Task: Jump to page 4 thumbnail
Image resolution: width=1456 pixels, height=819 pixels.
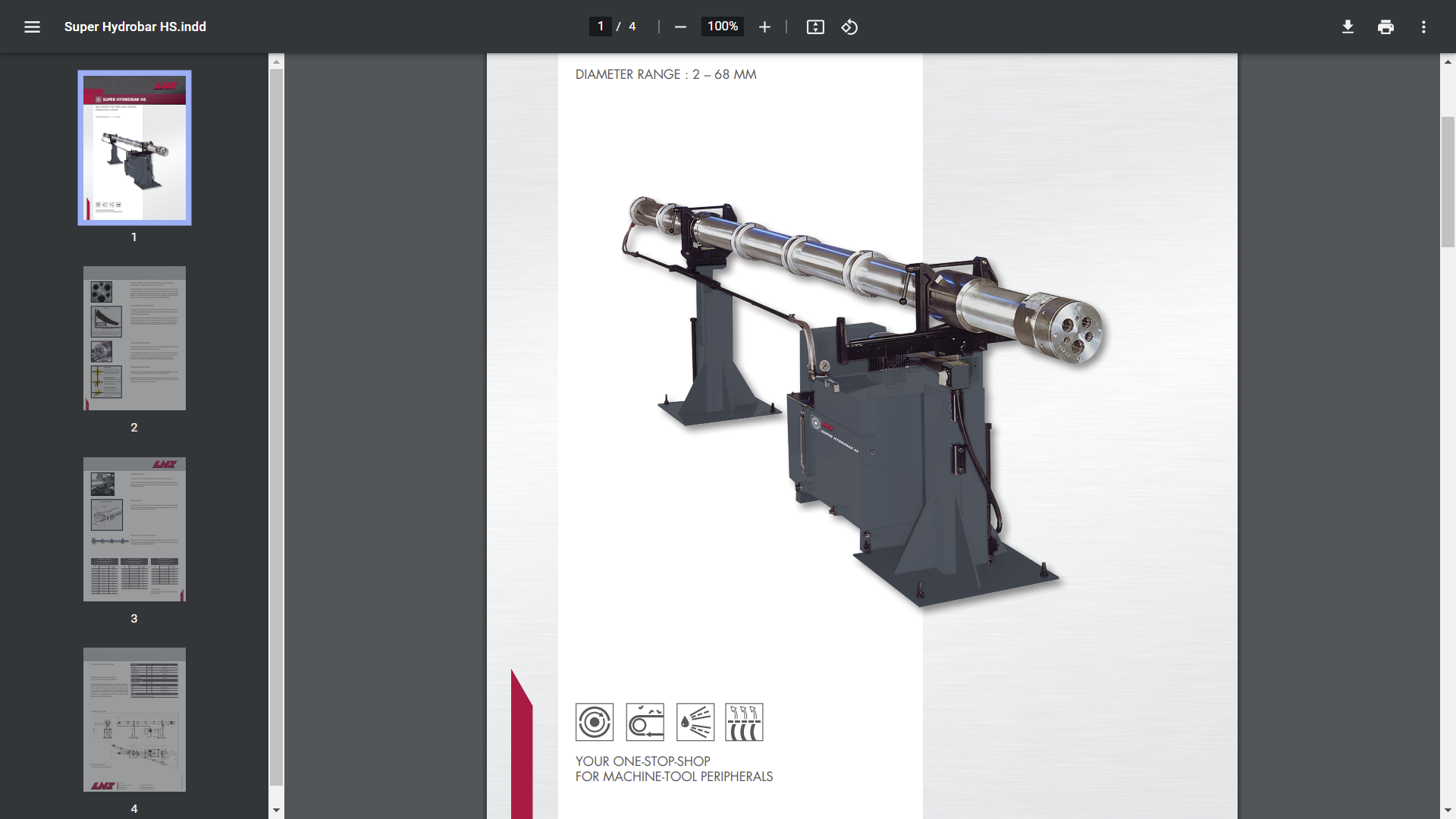Action: pos(134,720)
